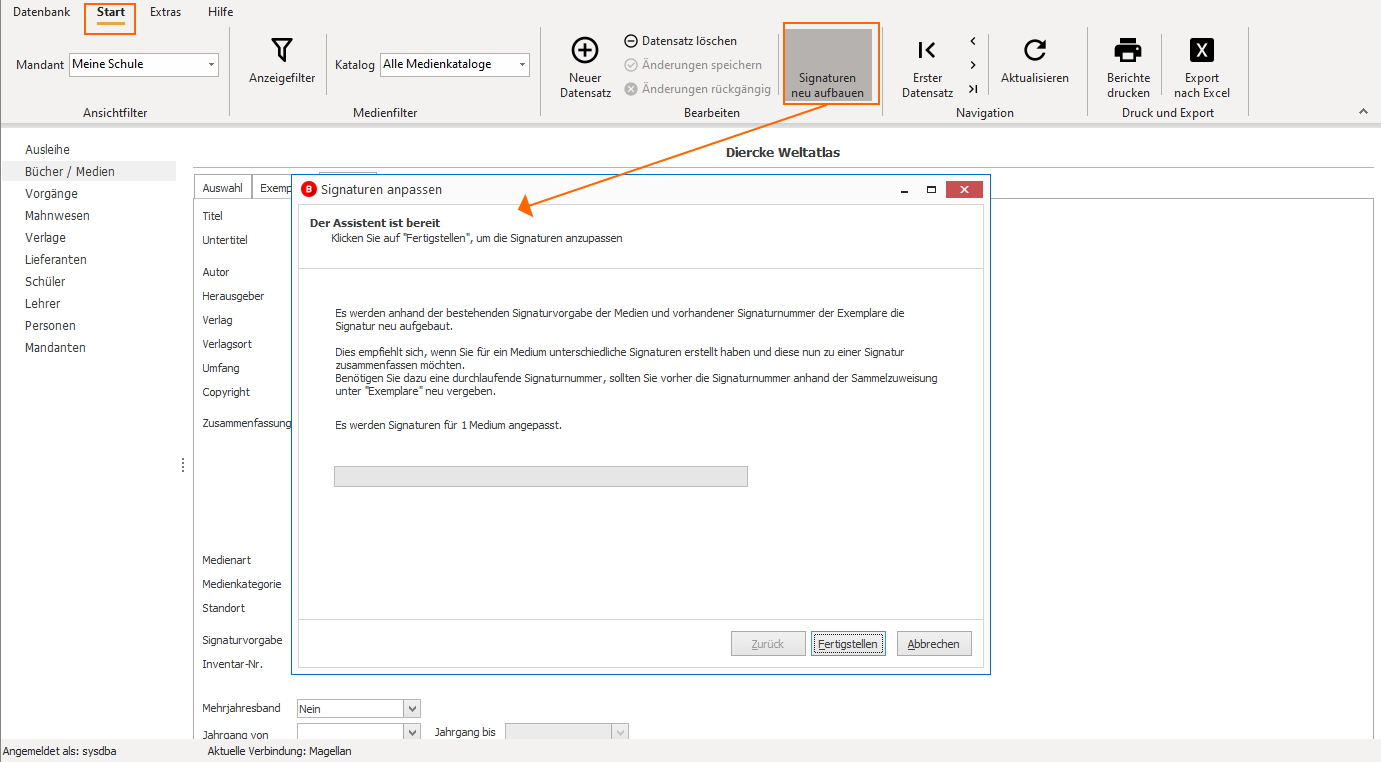Open the Jahrgang von dropdown

412,733
